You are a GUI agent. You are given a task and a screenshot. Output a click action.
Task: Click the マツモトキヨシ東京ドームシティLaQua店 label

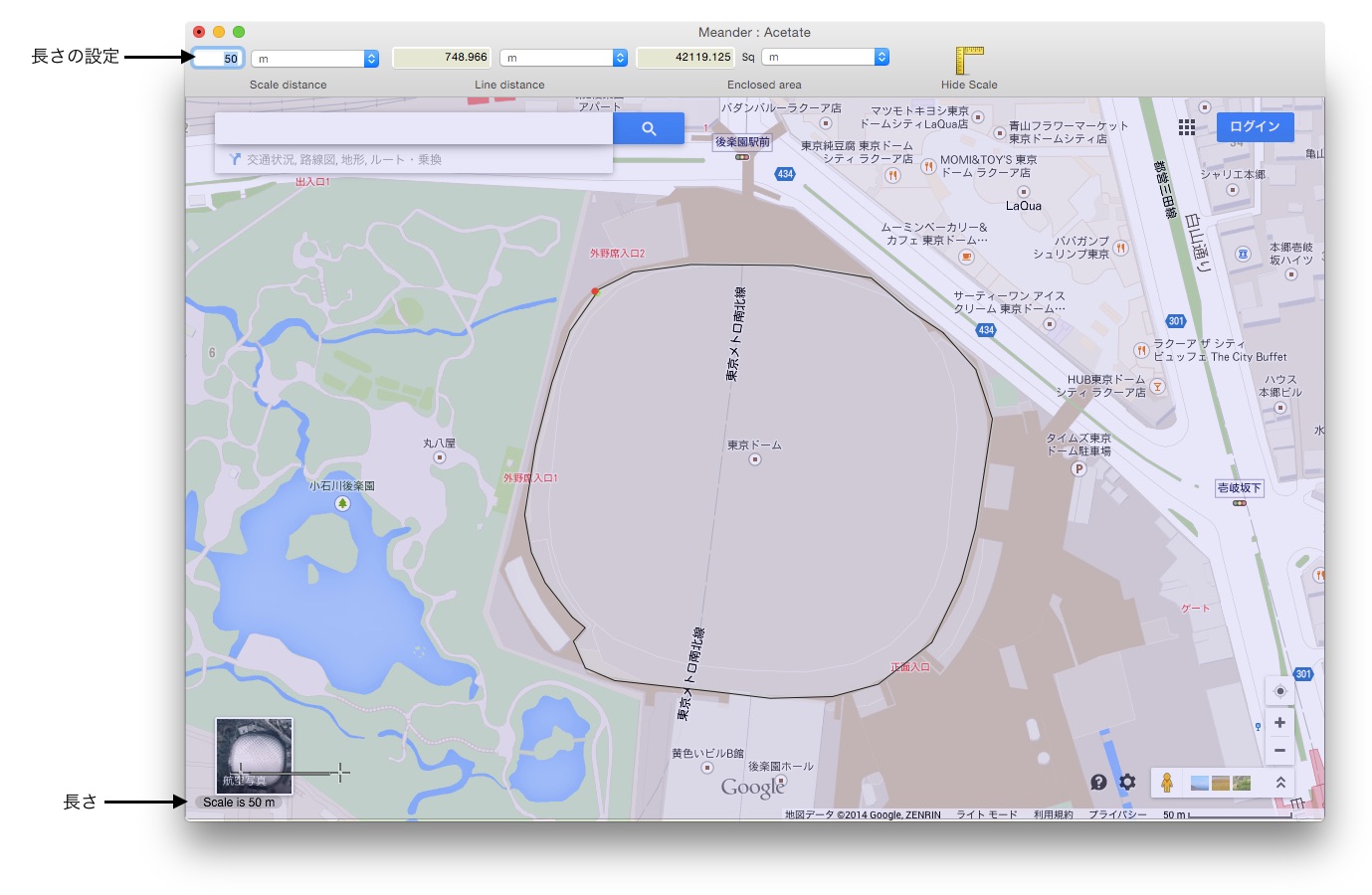pos(914,117)
